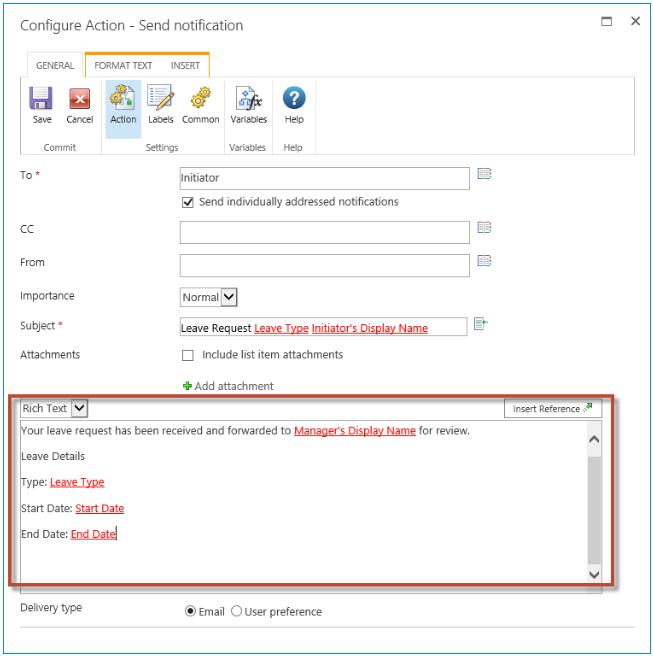Open the Importance dropdown

coord(229,297)
